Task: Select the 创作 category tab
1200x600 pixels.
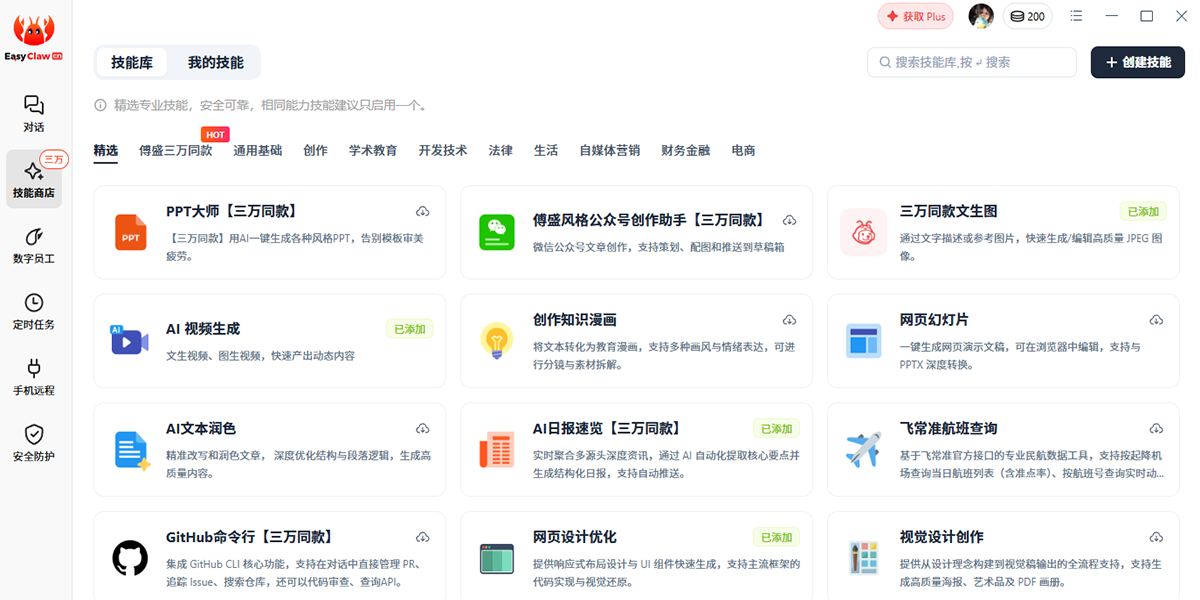Action: tap(315, 151)
